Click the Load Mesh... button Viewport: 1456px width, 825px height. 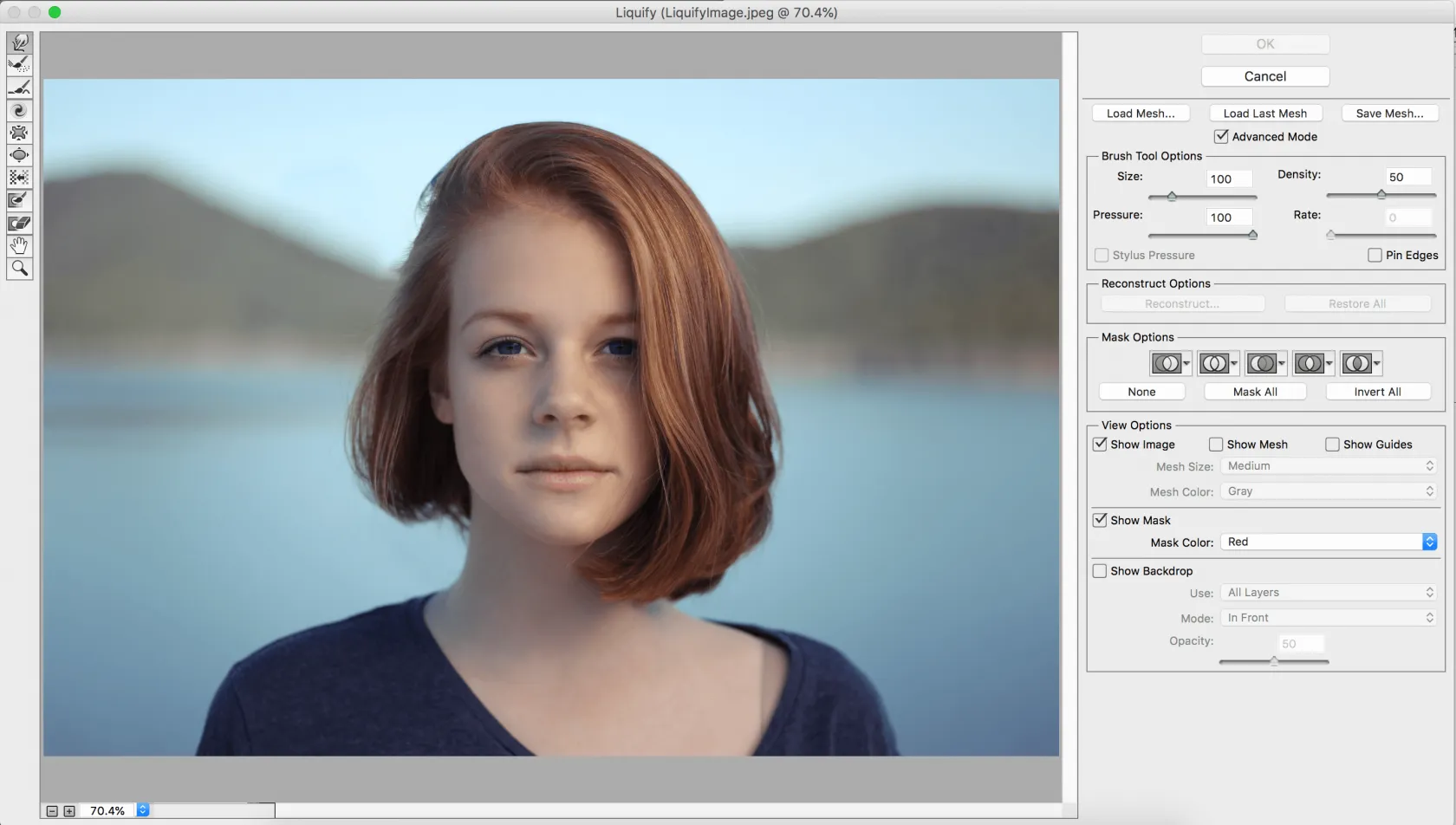(1141, 113)
